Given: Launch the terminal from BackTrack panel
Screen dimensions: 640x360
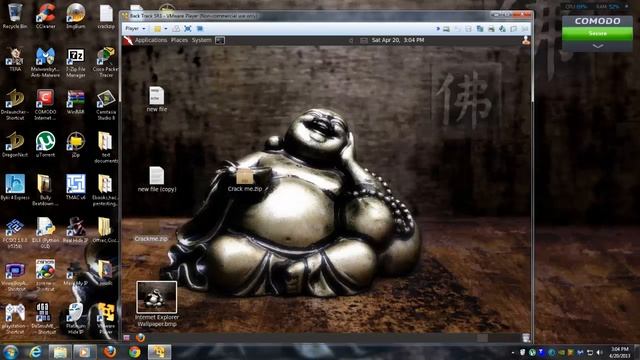Looking at the screenshot, I should 220,40.
